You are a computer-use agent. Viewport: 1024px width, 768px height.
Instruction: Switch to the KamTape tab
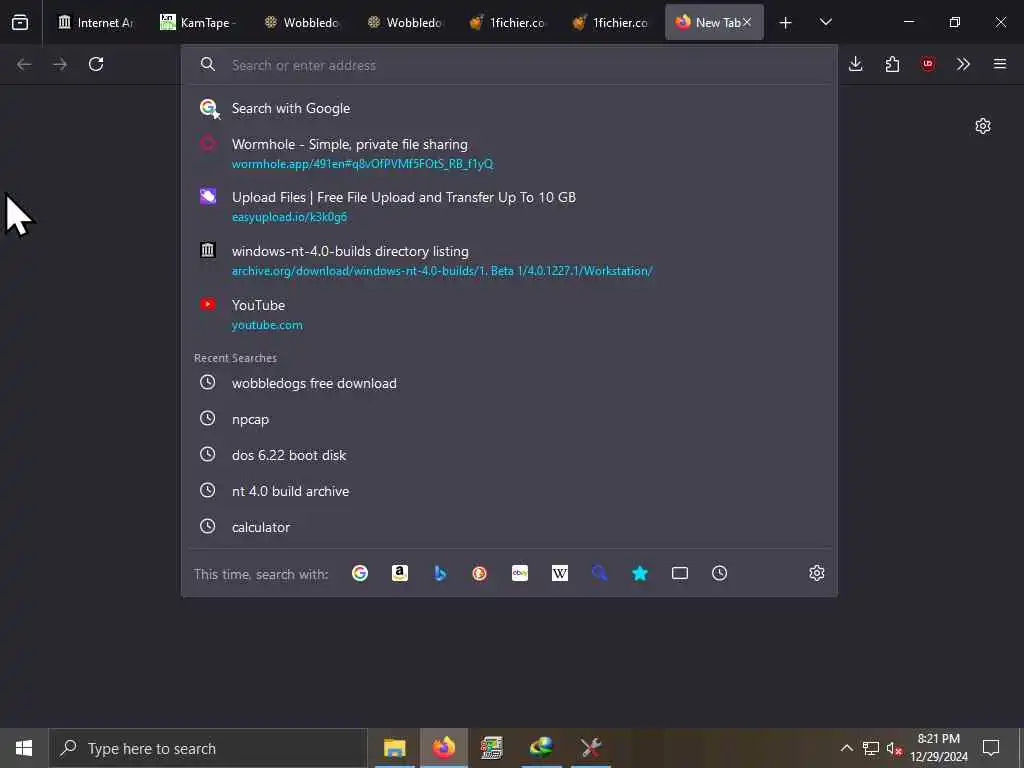click(x=197, y=22)
